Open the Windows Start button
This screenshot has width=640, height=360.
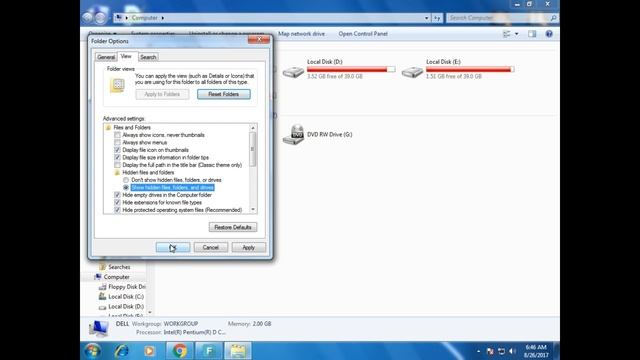pyautogui.click(x=93, y=351)
